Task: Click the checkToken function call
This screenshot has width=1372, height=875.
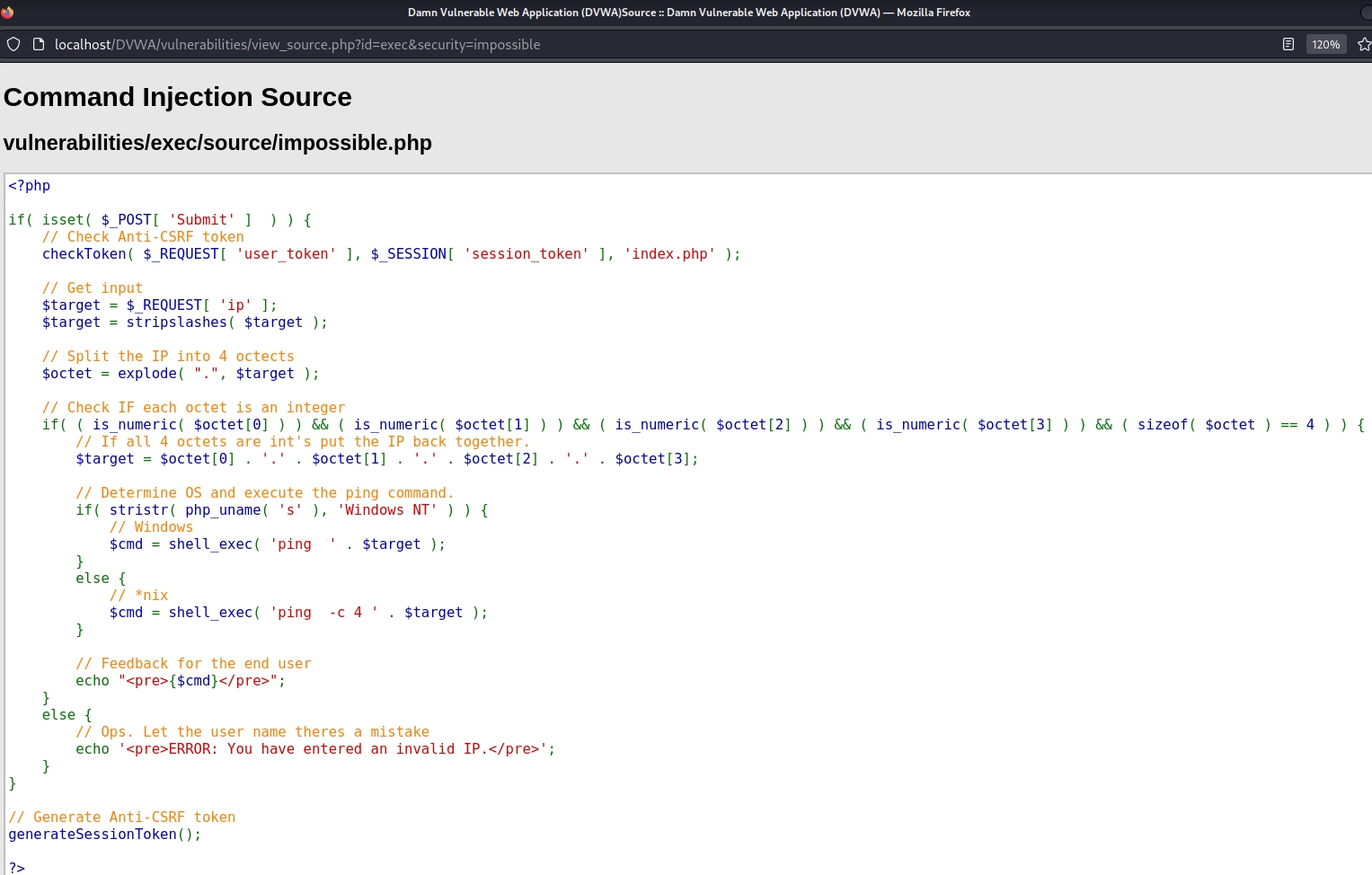Action: (84, 254)
